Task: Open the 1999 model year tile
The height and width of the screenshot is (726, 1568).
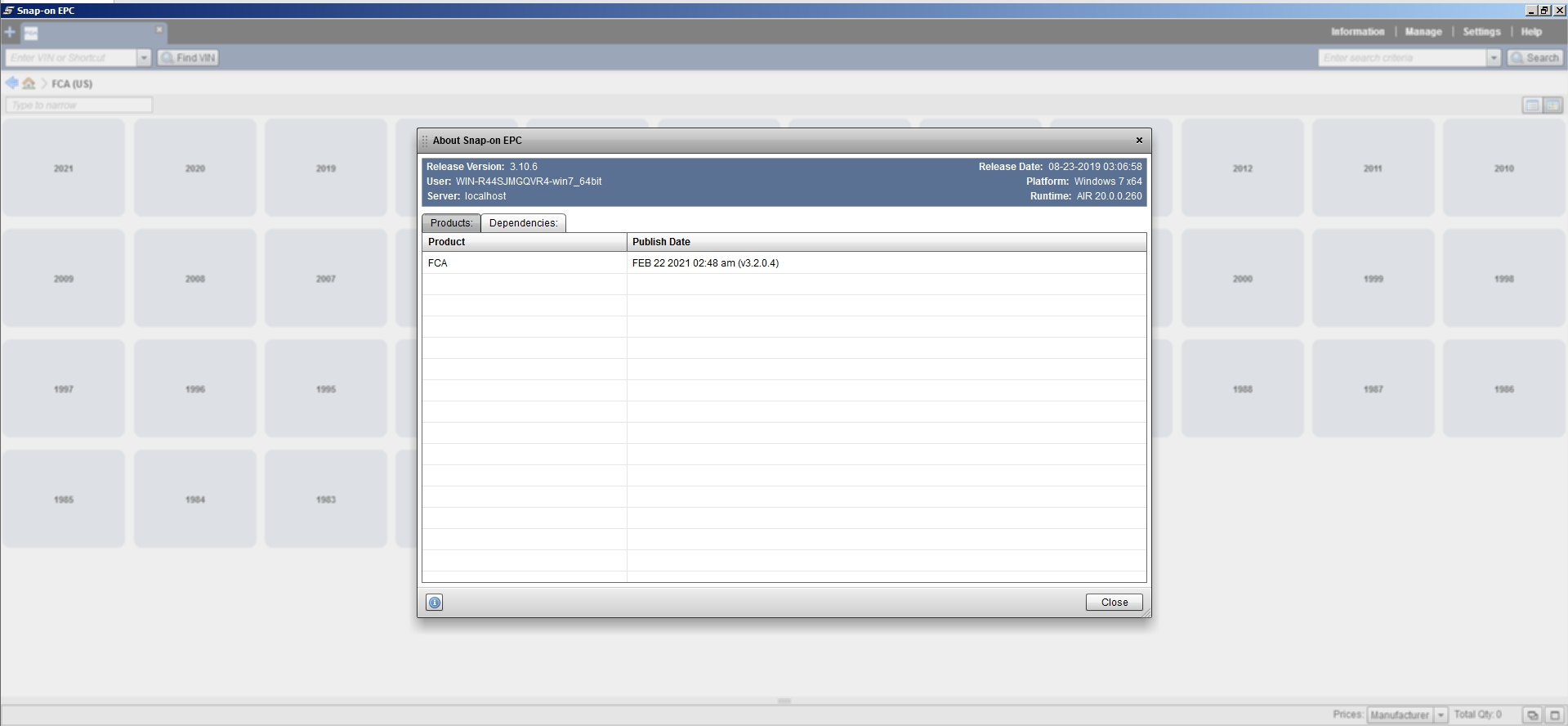Action: point(1373,278)
